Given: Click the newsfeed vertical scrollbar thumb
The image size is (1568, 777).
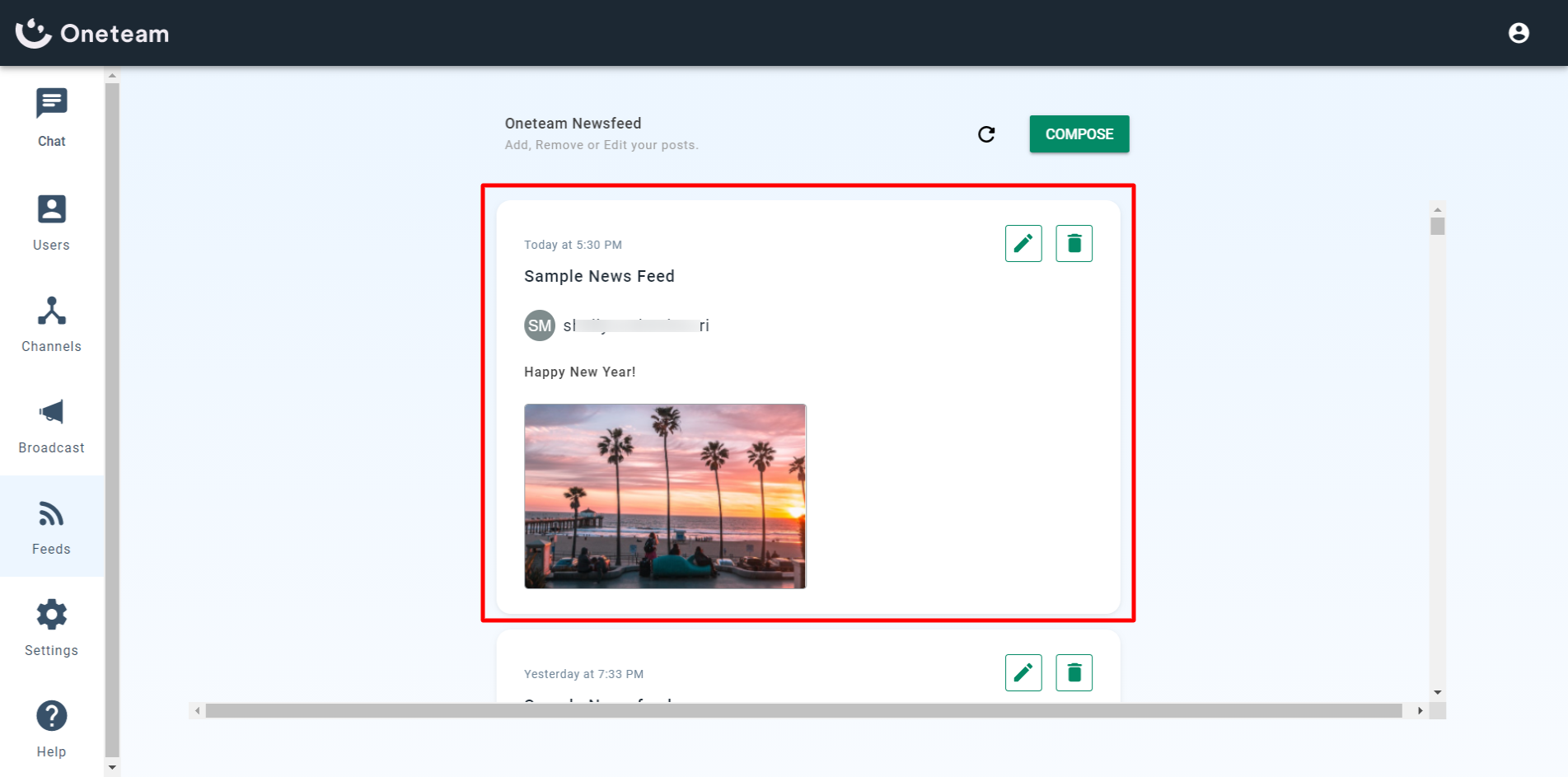Looking at the screenshot, I should 1438,226.
